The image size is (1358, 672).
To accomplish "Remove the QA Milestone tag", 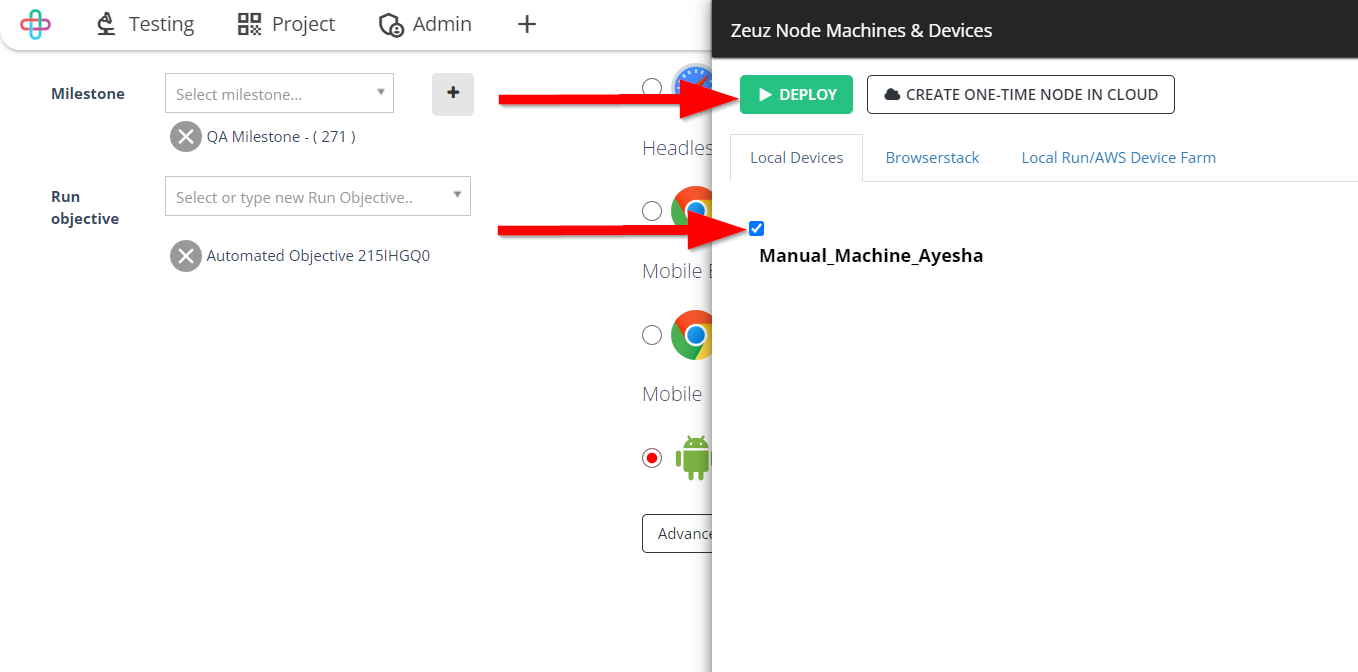I will tap(185, 136).
